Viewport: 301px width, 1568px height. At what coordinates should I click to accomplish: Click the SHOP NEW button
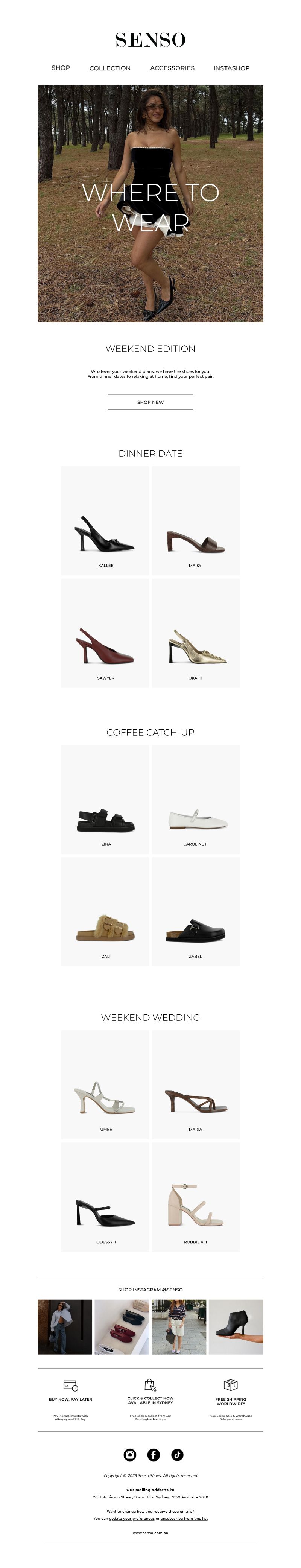click(x=150, y=402)
